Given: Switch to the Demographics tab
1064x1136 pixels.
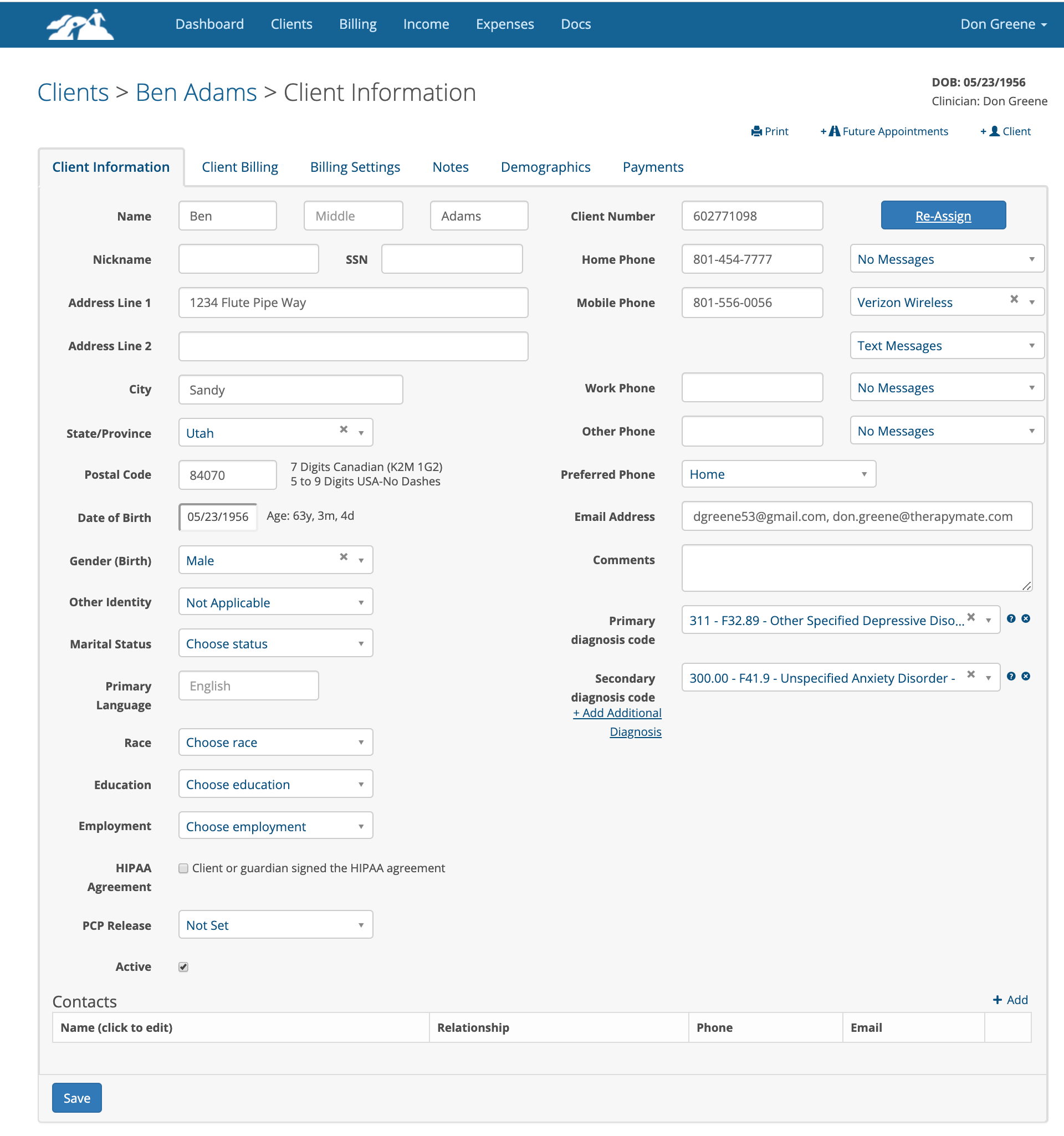Looking at the screenshot, I should pyautogui.click(x=545, y=167).
